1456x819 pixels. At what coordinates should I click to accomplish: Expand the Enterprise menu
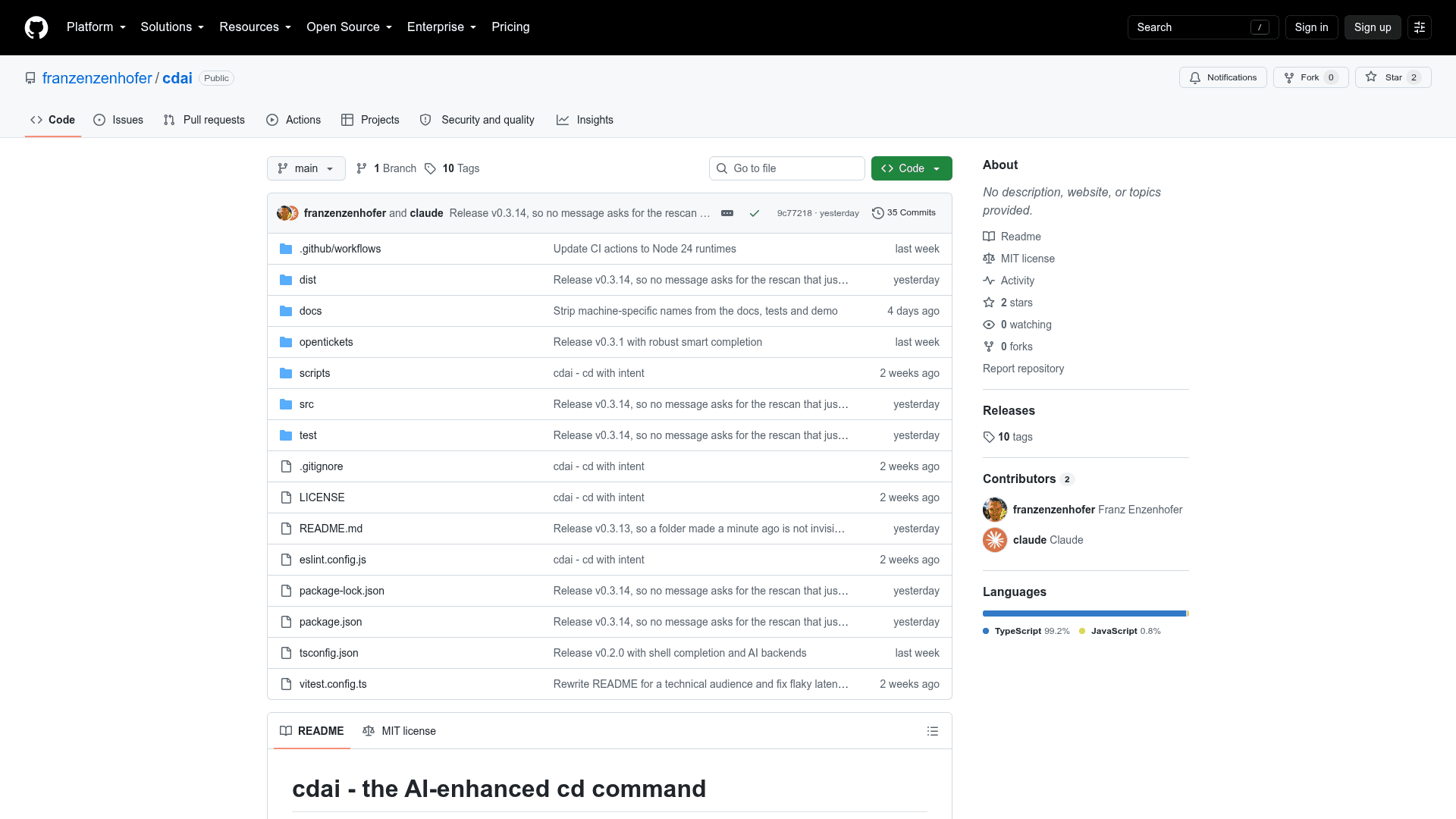[x=442, y=27]
